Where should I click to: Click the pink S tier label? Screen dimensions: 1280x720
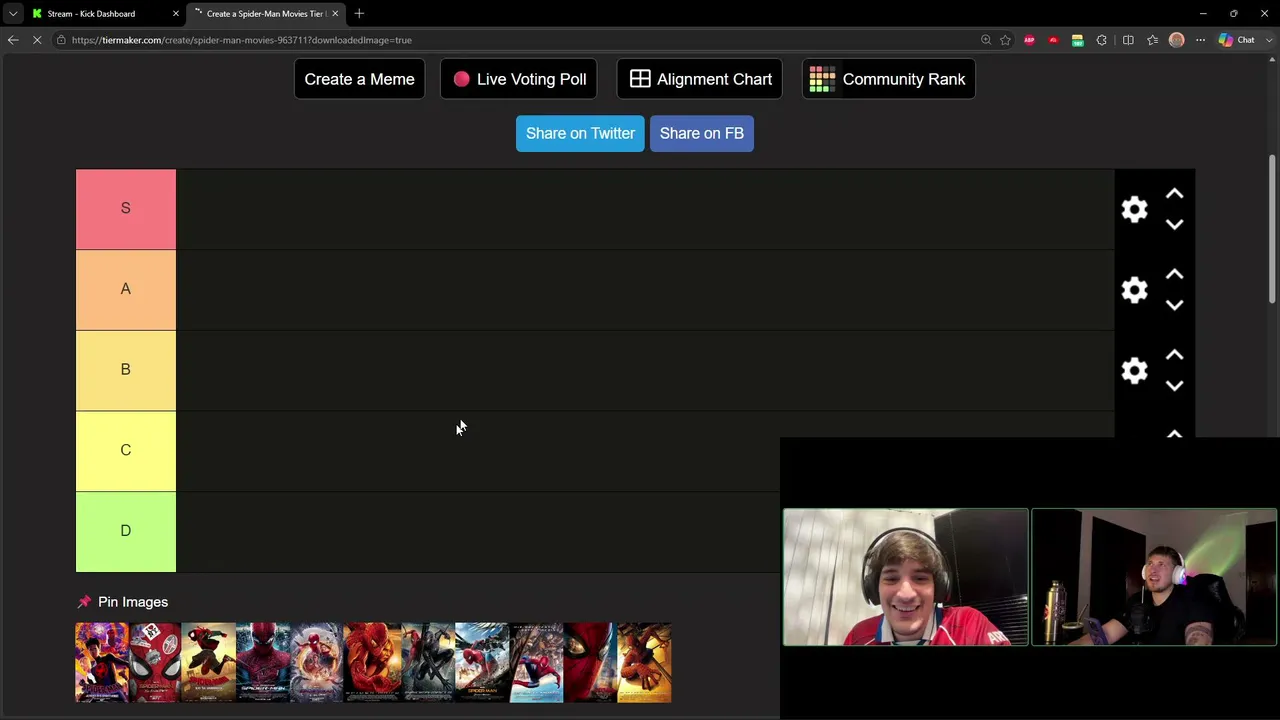[126, 209]
